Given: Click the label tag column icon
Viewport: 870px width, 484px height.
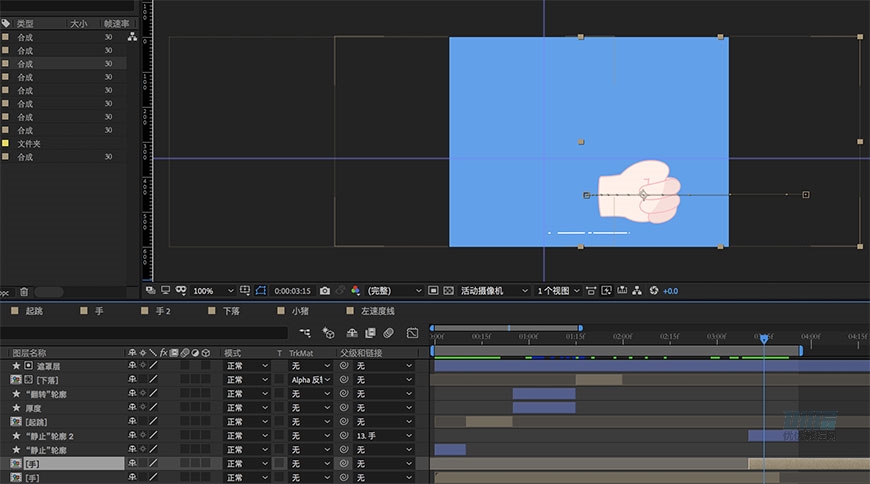Looking at the screenshot, I should [6, 23].
